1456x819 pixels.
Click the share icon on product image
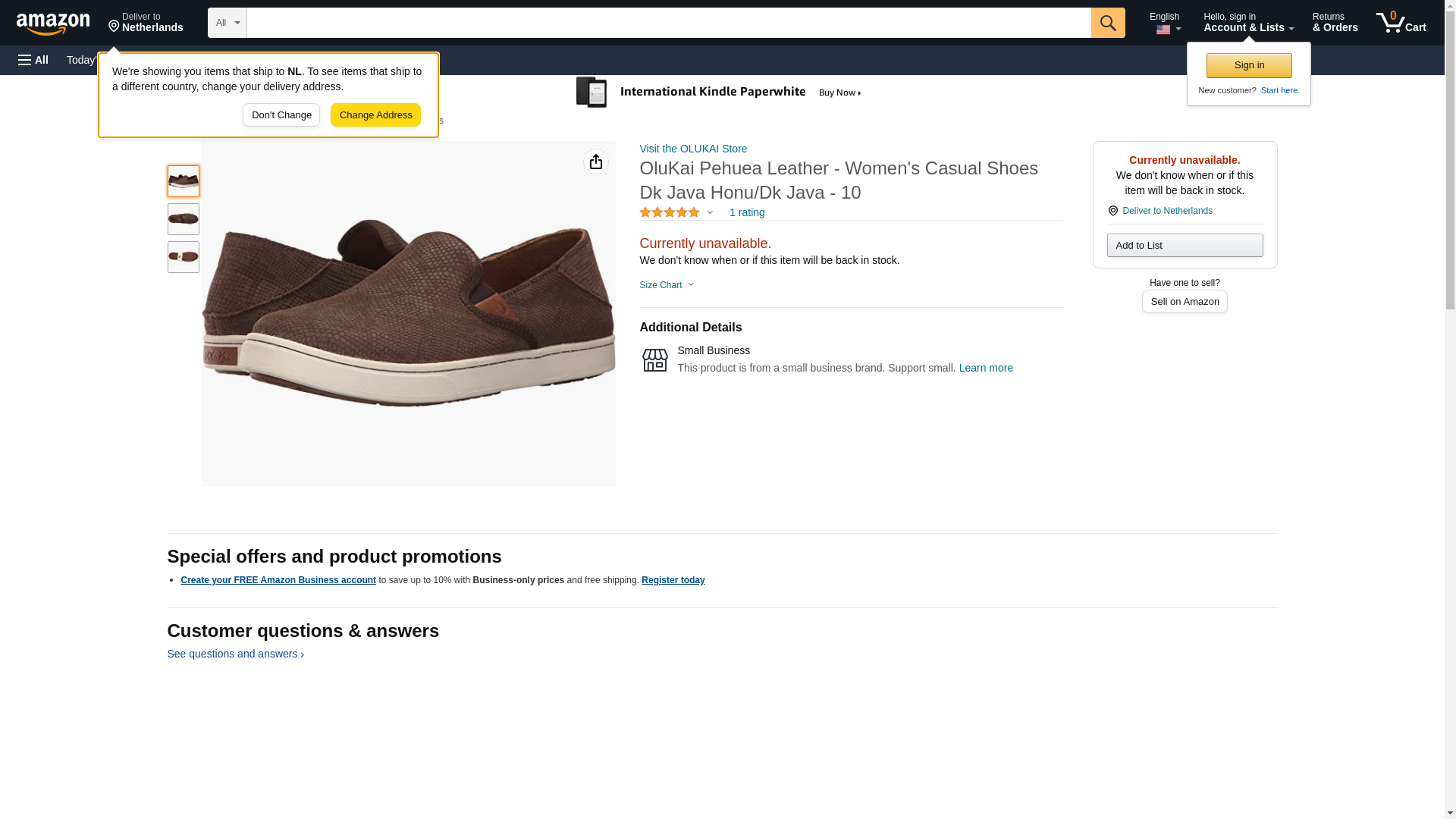(x=595, y=162)
